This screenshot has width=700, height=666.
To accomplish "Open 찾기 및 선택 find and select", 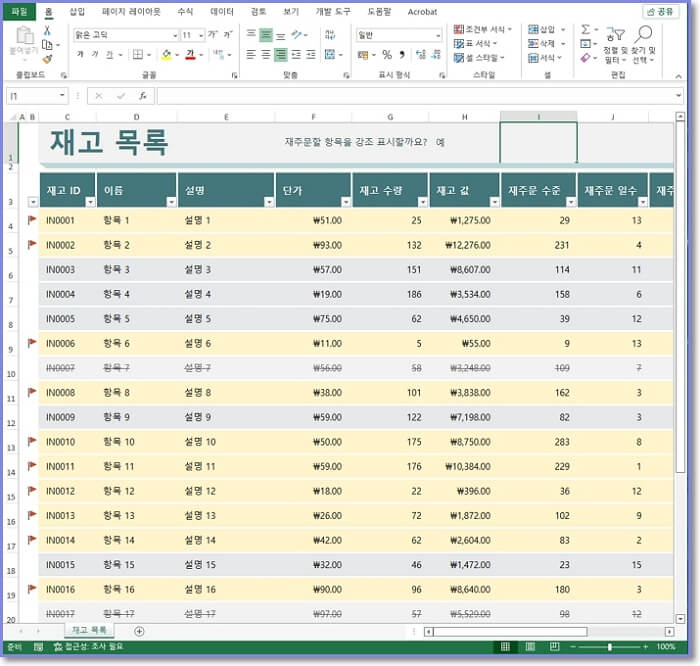I will (x=644, y=45).
